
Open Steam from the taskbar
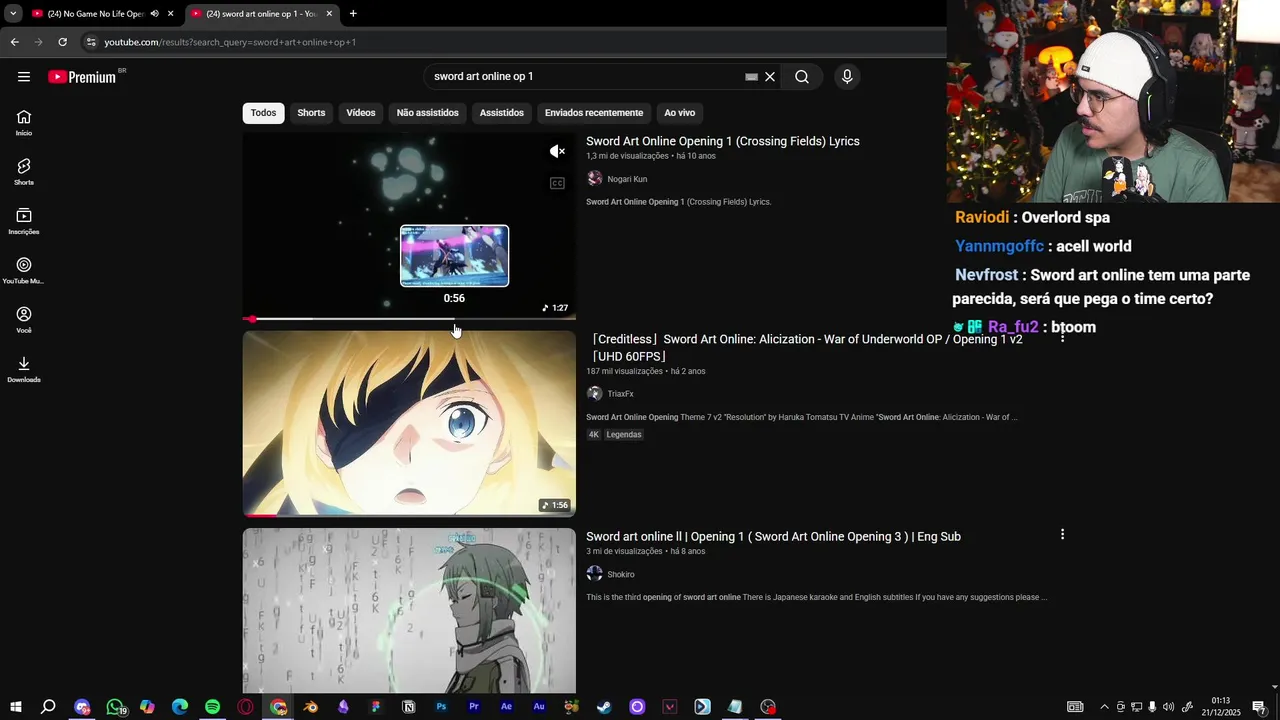tap(604, 707)
